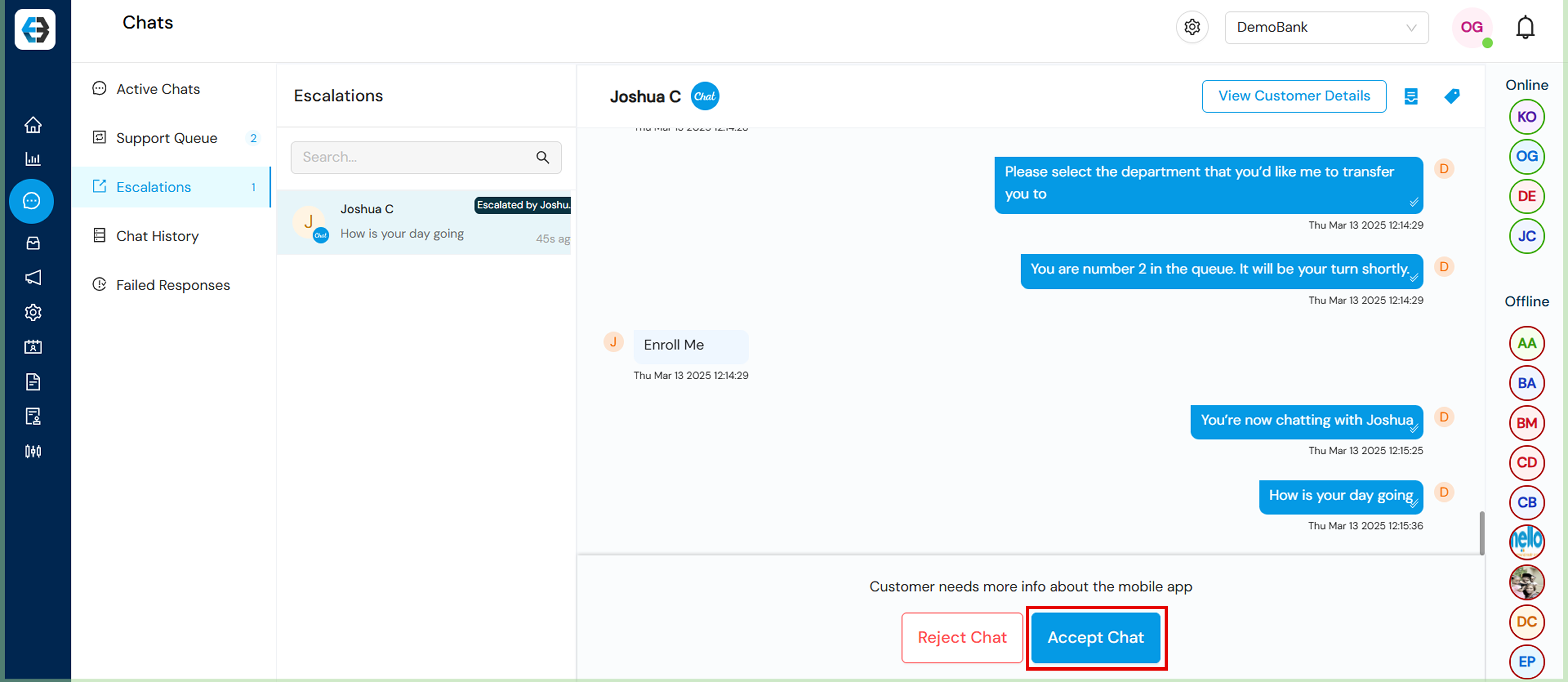The width and height of the screenshot is (1568, 682).
Task: Open the calendar contact icon in sidebar
Action: pos(33,347)
